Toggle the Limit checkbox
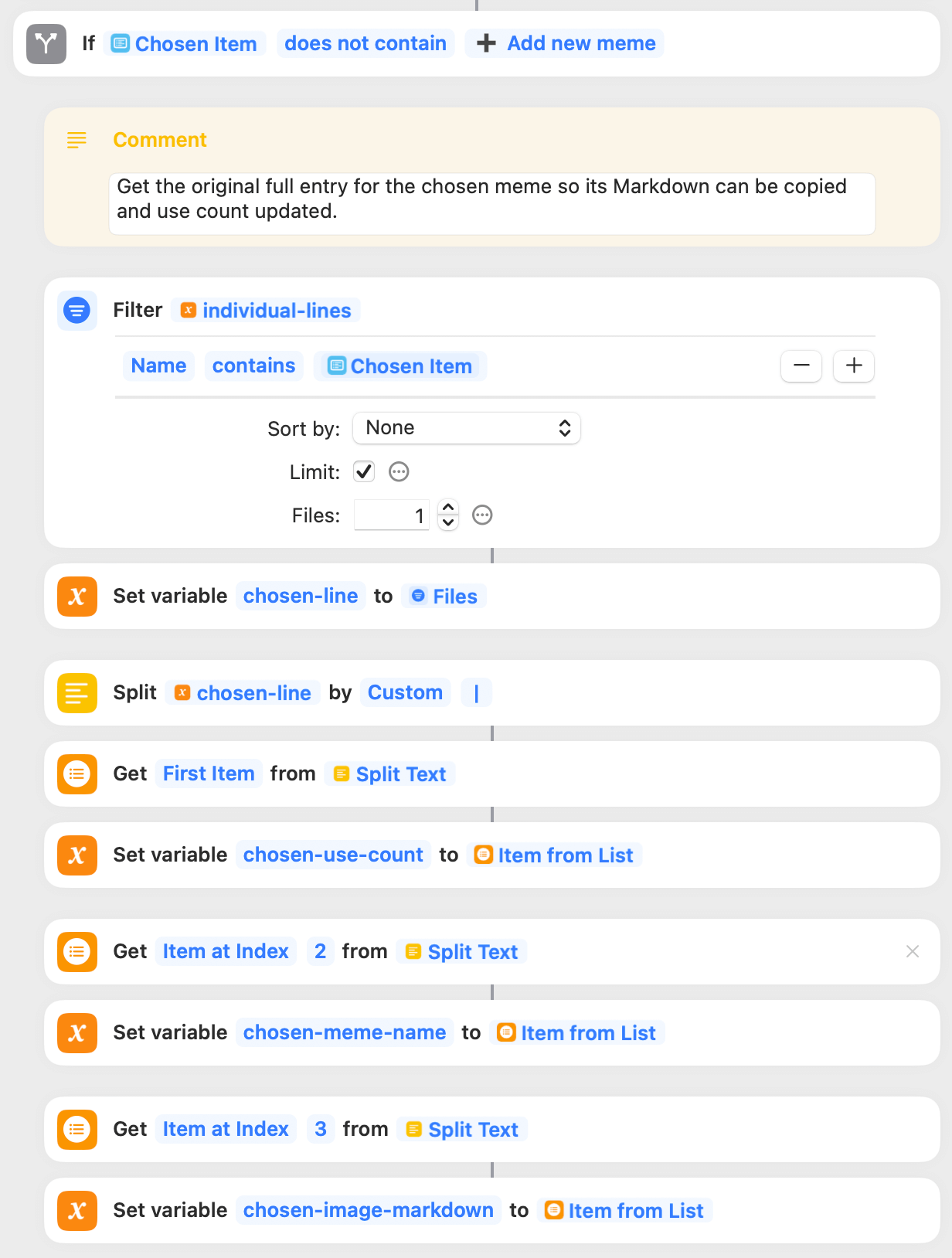The height and width of the screenshot is (1258, 952). tap(364, 471)
